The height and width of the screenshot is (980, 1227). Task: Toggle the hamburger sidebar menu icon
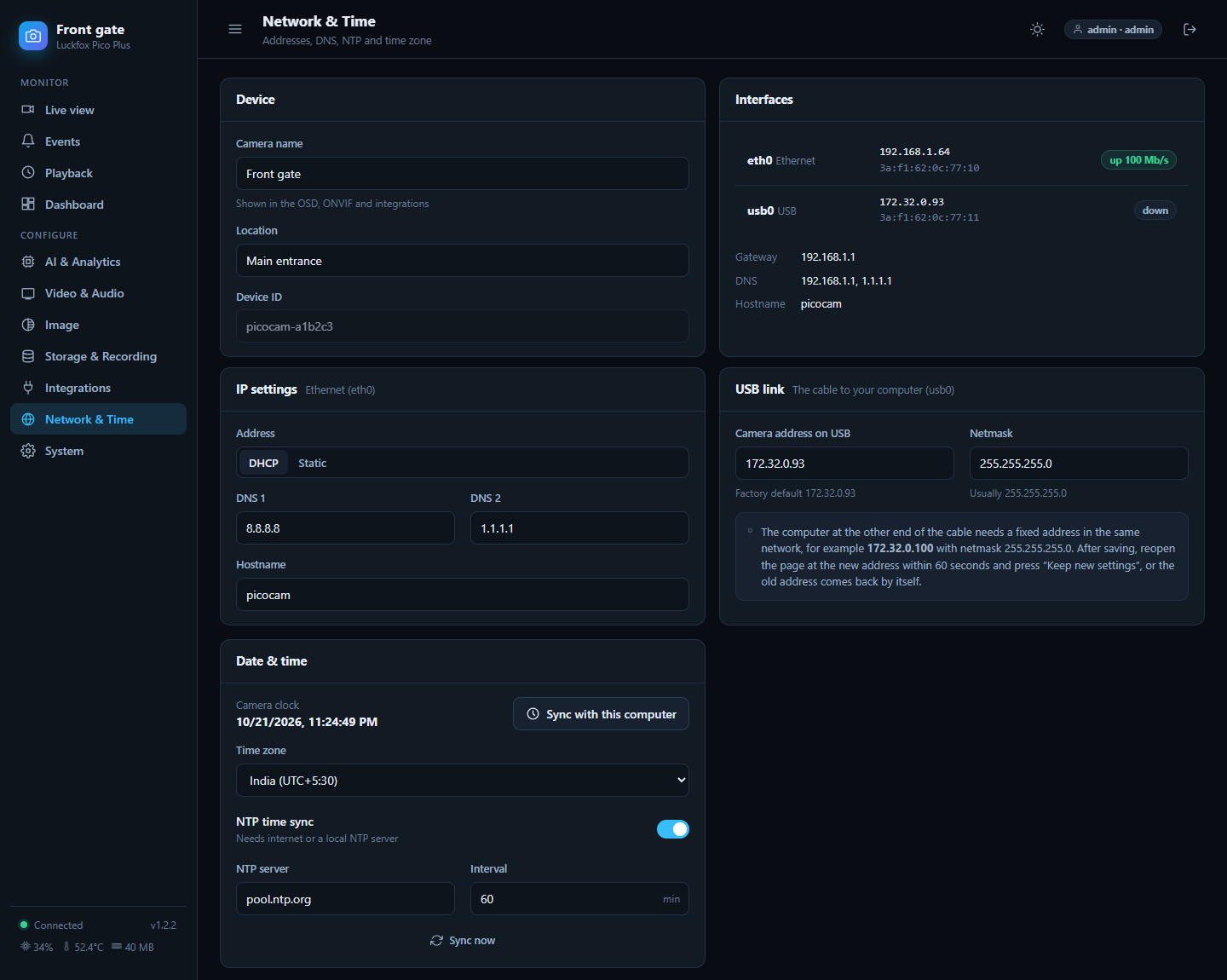(x=235, y=29)
